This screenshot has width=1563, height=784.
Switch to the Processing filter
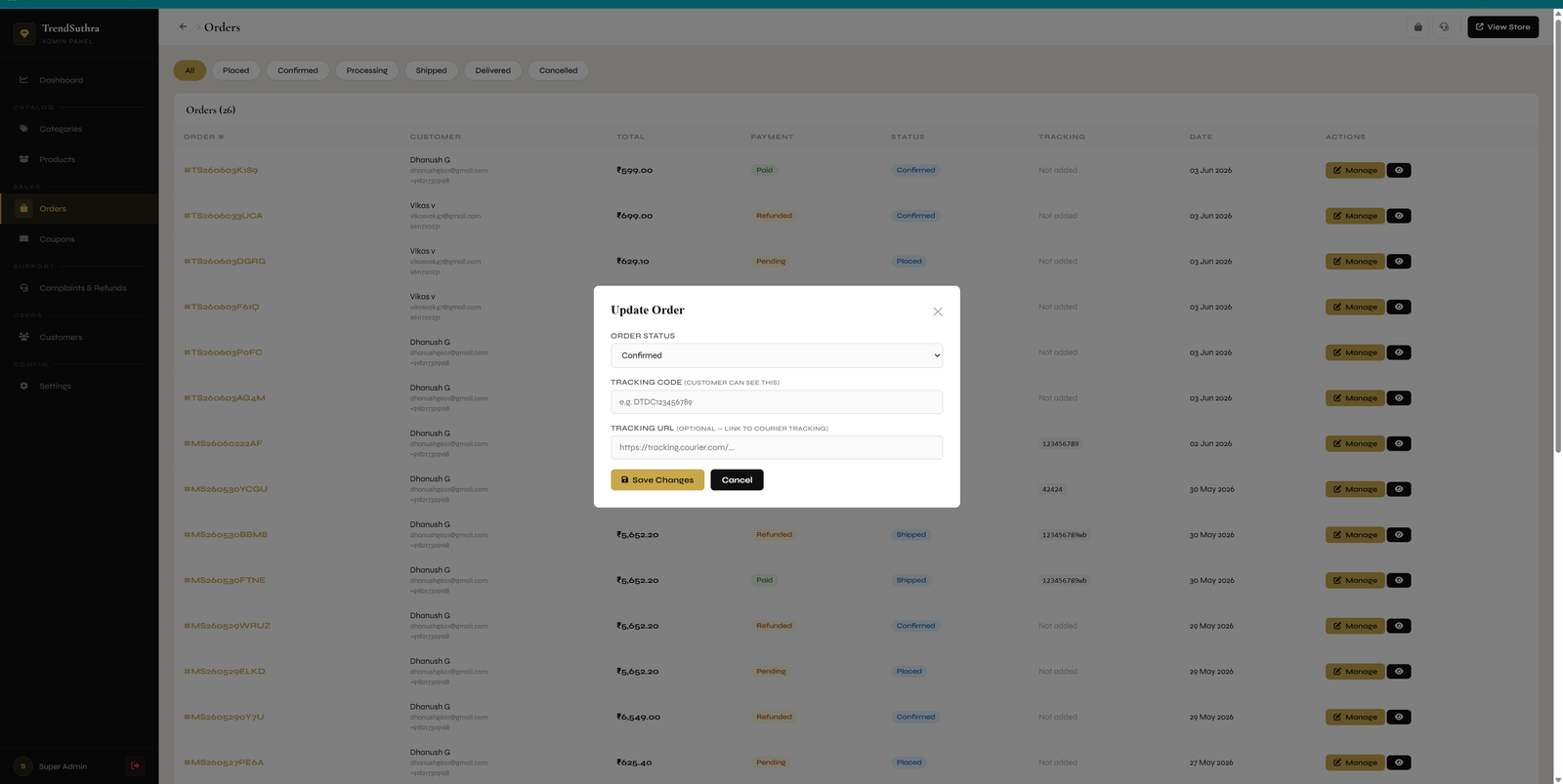366,70
